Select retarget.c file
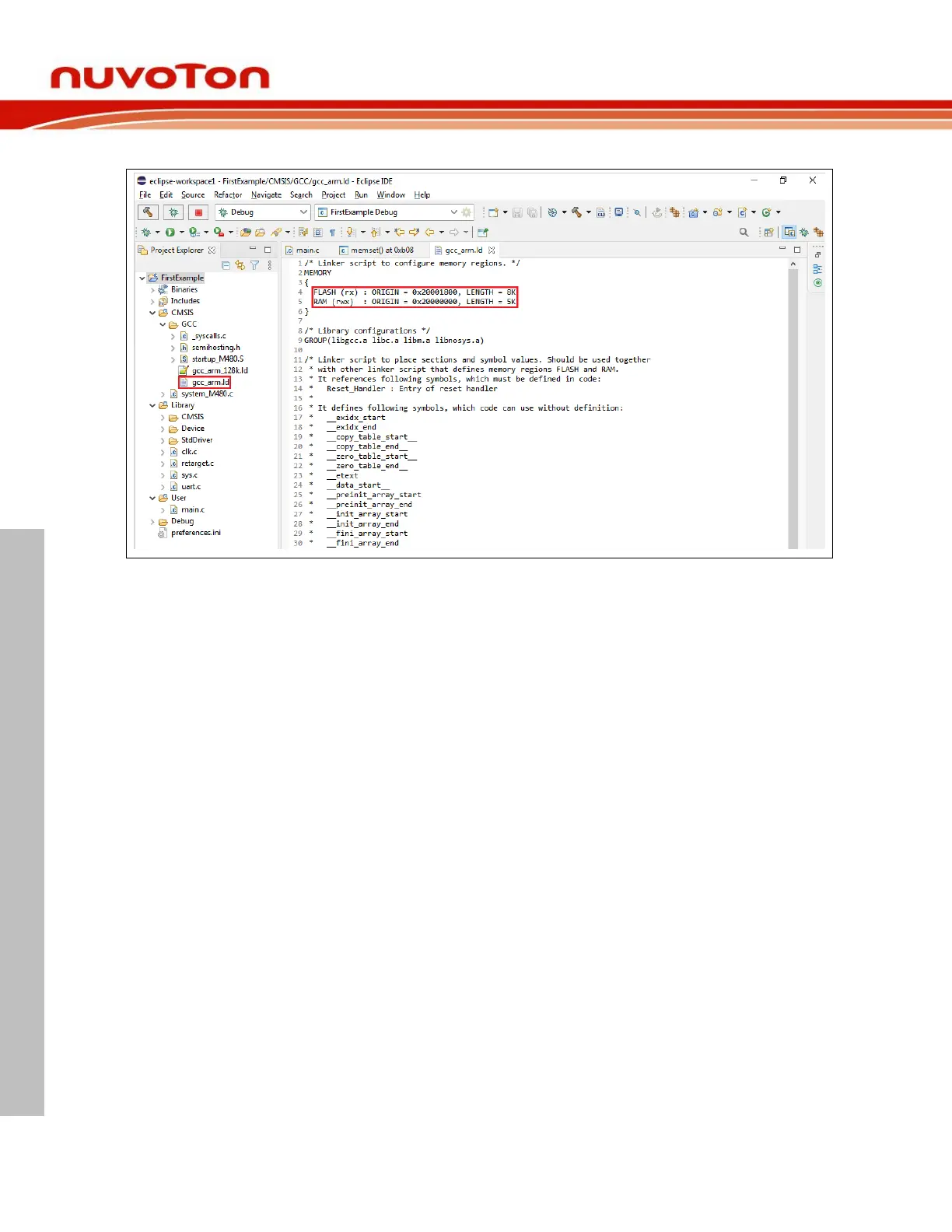Image resolution: width=952 pixels, height=1232 pixels. (x=197, y=464)
